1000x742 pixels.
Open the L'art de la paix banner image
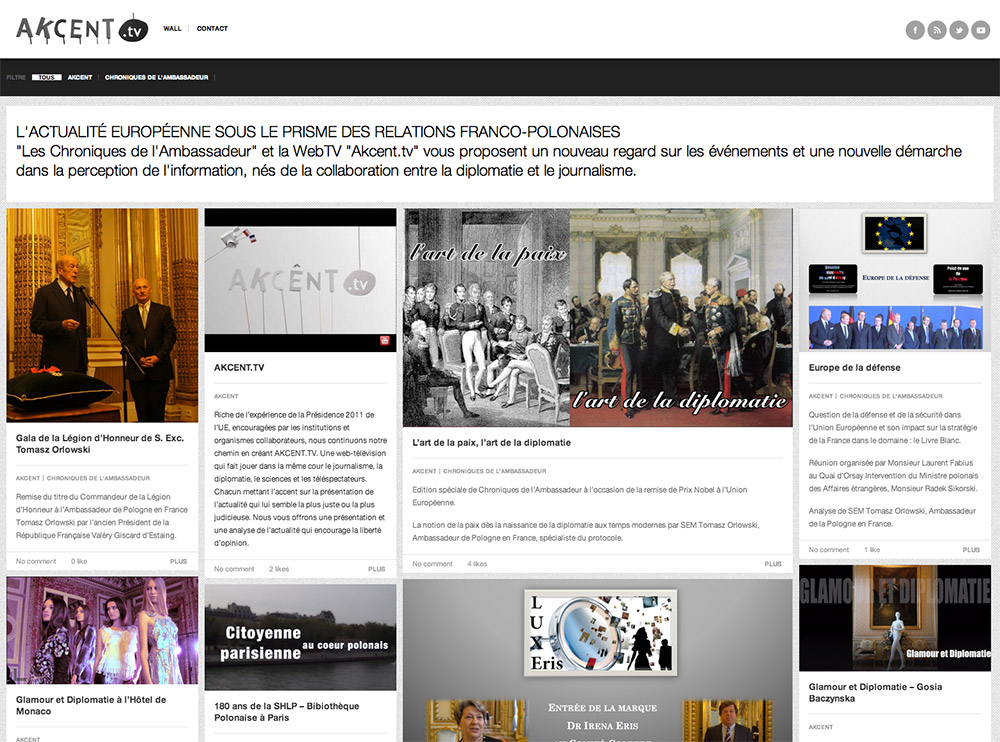click(598, 318)
